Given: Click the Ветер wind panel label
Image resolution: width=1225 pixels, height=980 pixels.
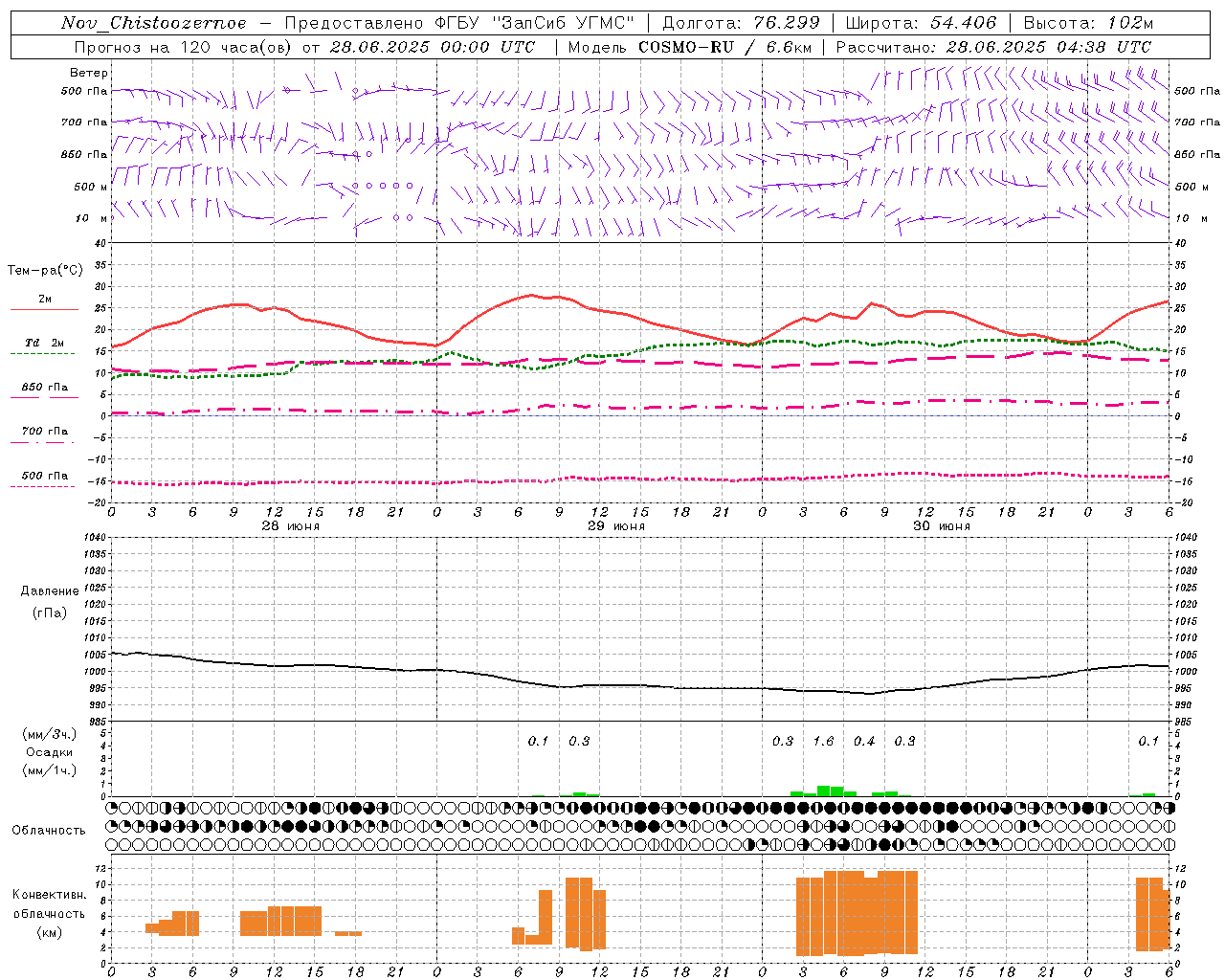Looking at the screenshot, I should tap(89, 73).
